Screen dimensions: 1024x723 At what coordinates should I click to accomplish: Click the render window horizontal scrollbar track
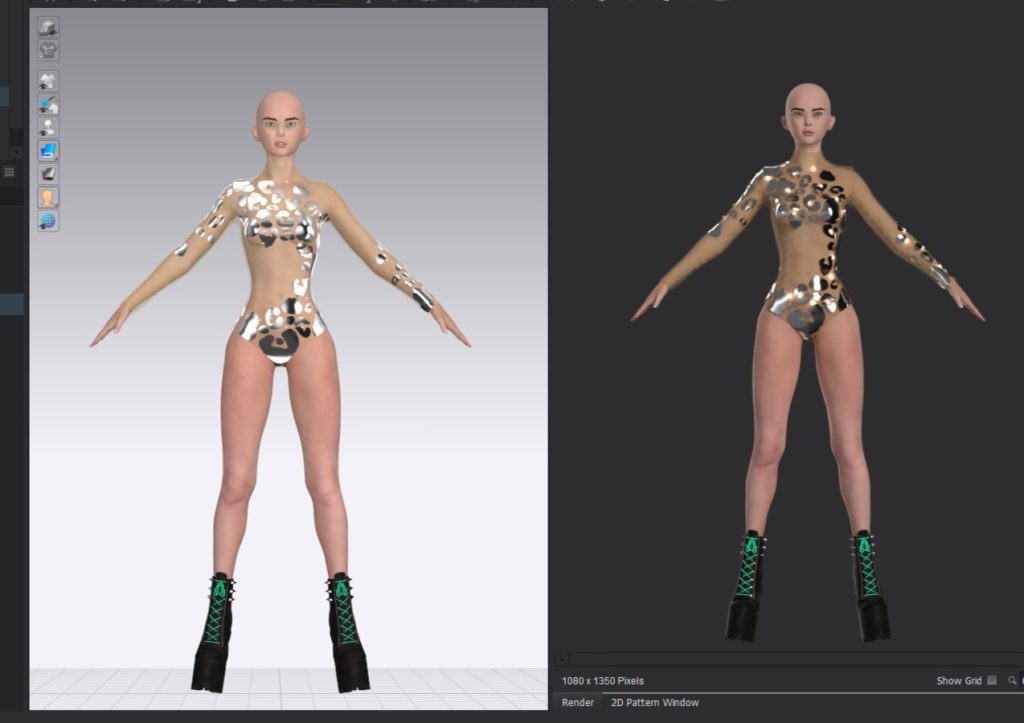coord(797,659)
